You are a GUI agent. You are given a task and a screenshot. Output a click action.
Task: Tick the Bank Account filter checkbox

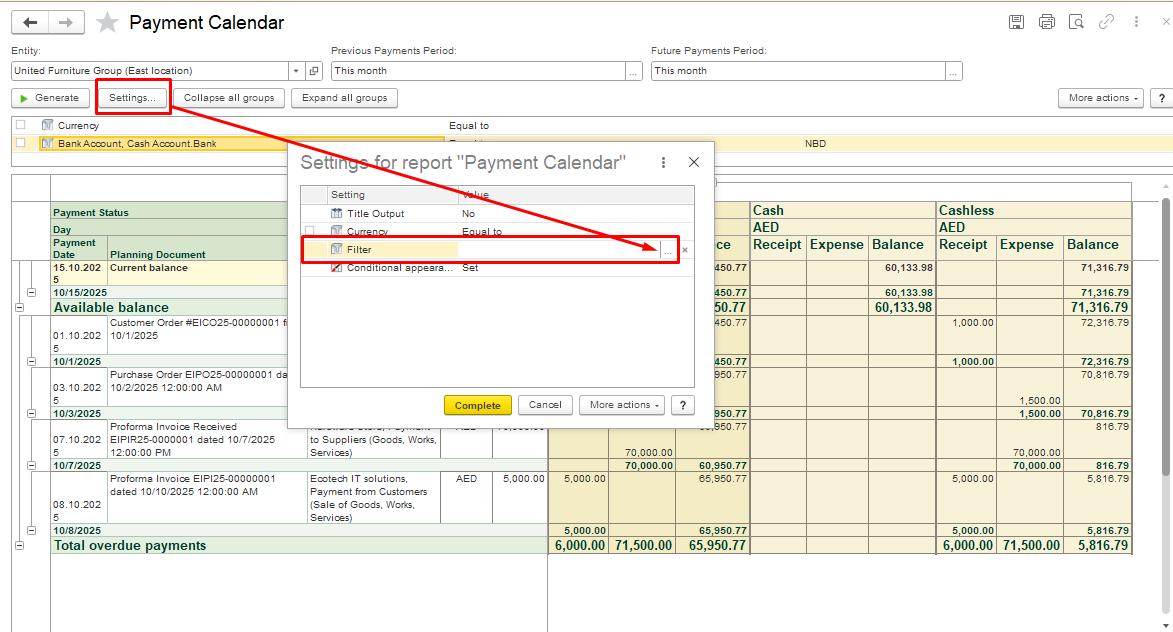pyautogui.click(x=21, y=143)
